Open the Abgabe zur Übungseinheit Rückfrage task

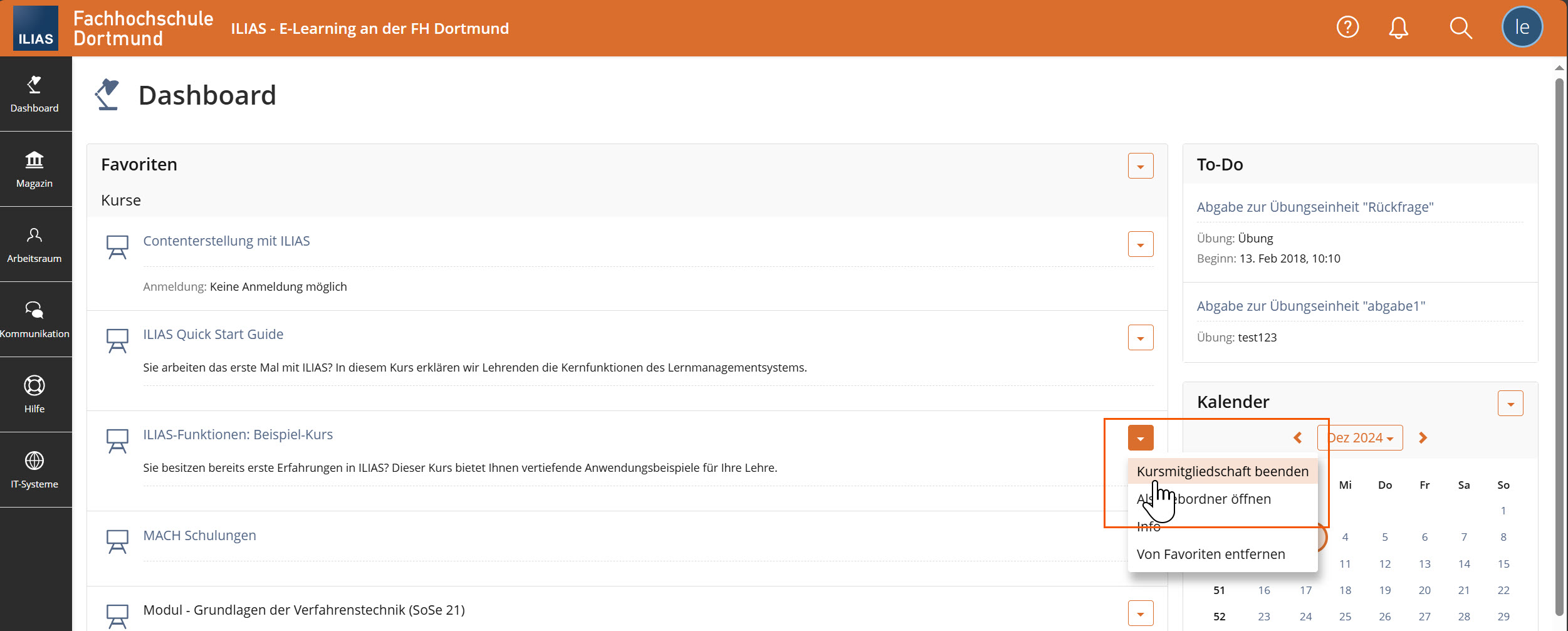tap(1315, 207)
